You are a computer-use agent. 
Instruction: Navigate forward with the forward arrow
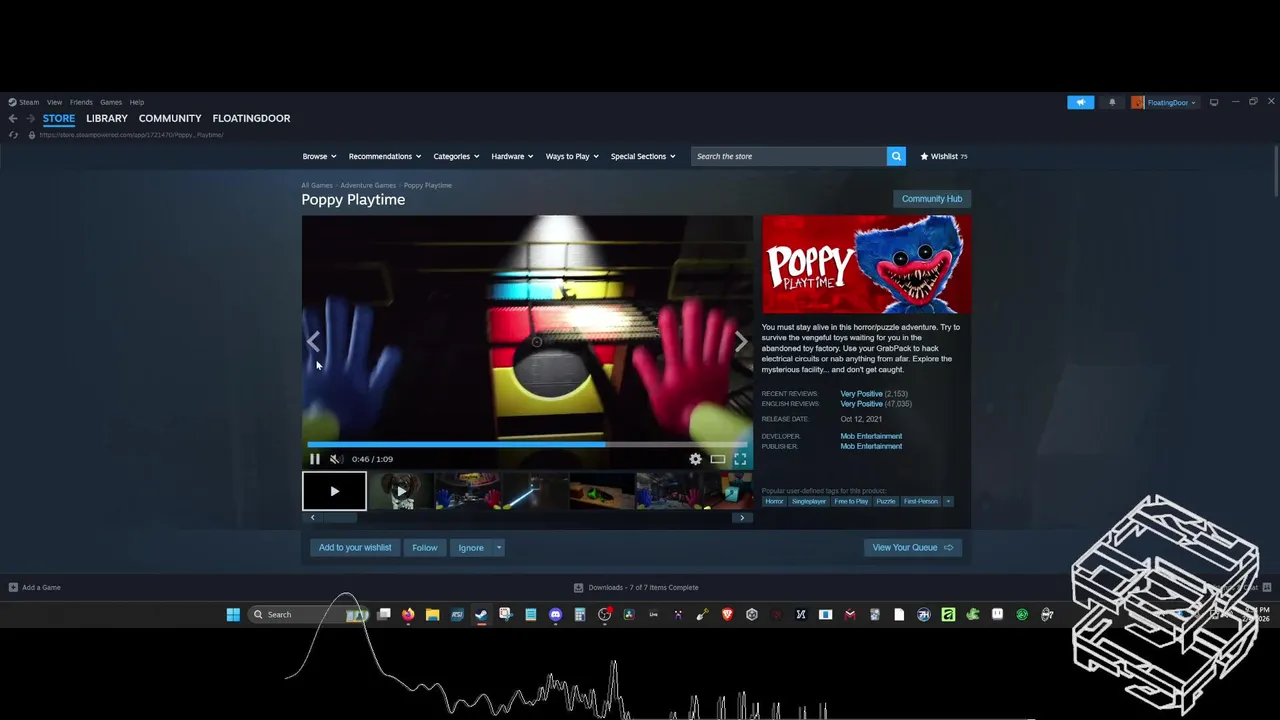[x=30, y=118]
